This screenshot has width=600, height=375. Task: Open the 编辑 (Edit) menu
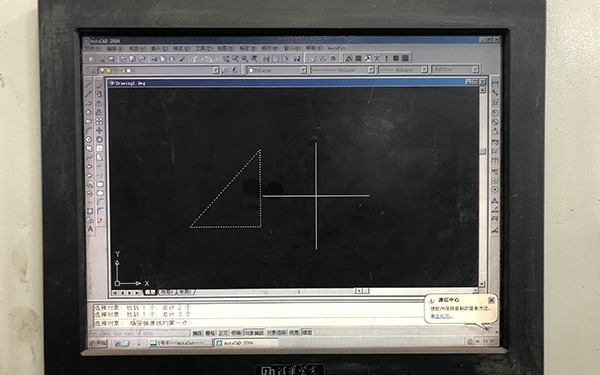pyautogui.click(x=115, y=49)
